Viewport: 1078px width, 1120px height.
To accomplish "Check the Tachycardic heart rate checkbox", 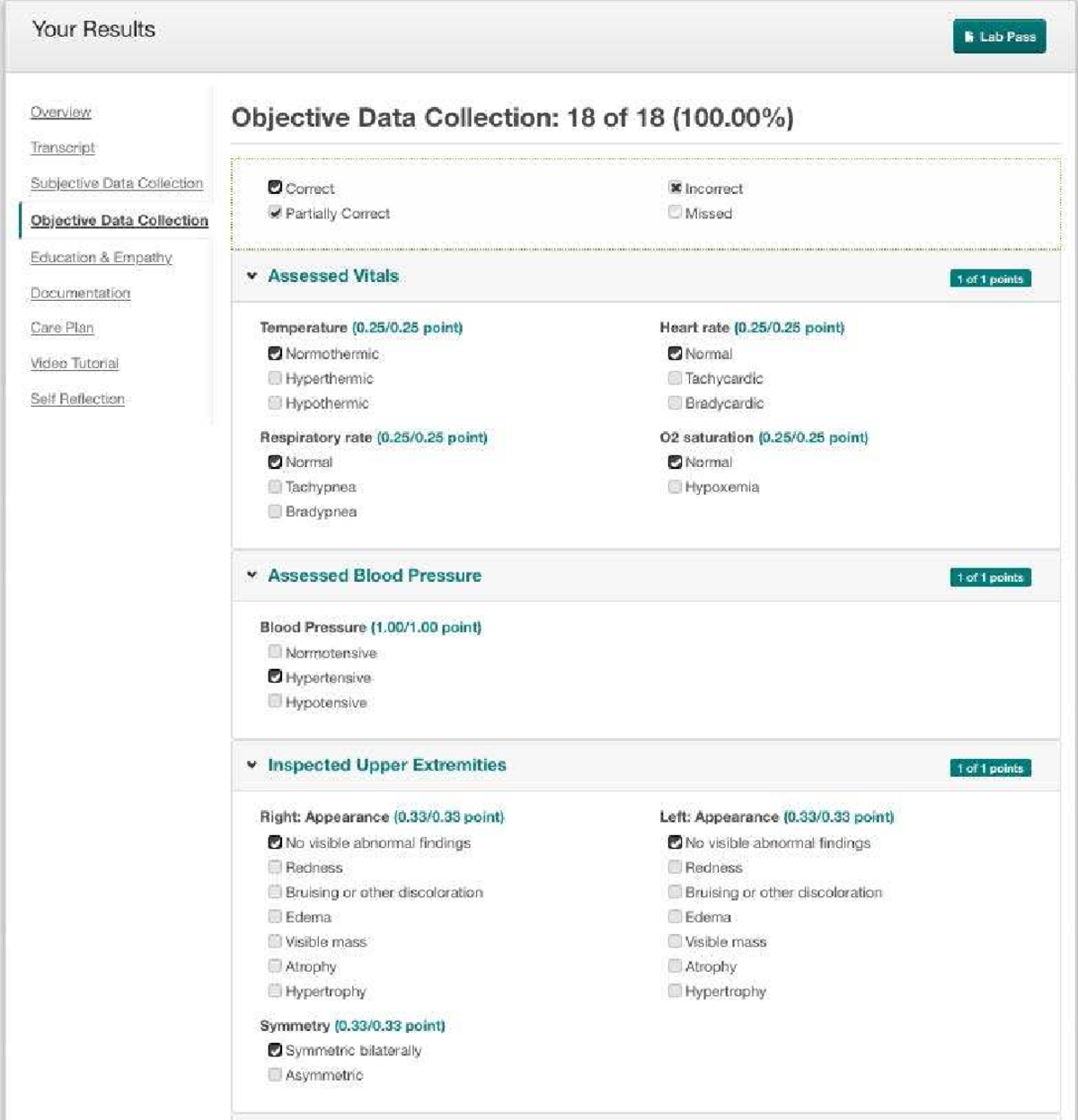I will click(676, 378).
